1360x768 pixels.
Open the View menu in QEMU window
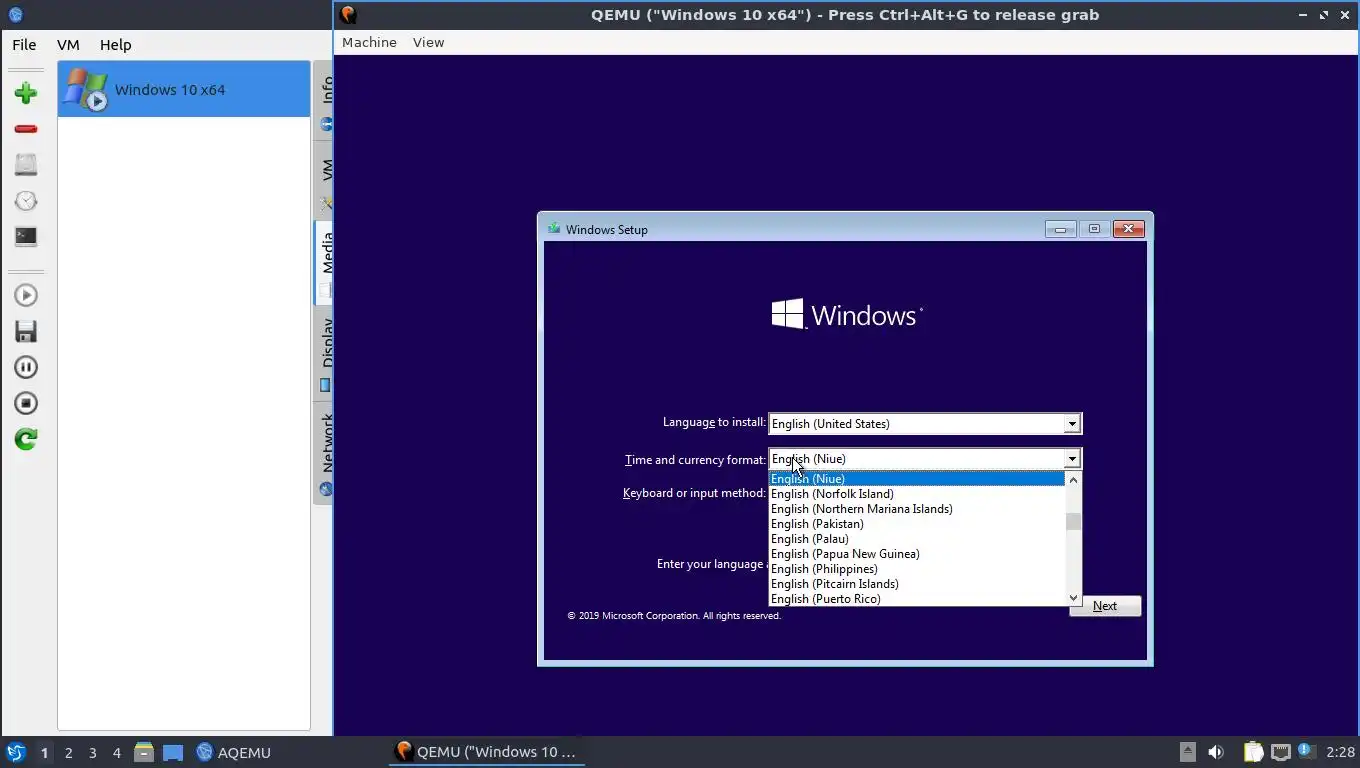pos(428,42)
